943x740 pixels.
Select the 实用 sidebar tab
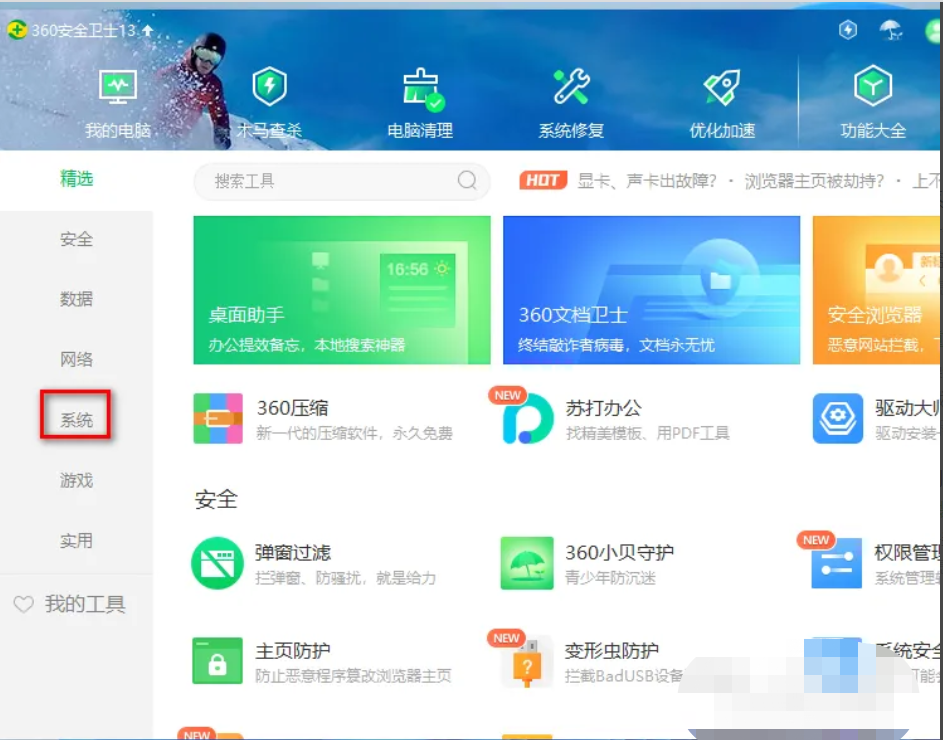[x=76, y=540]
